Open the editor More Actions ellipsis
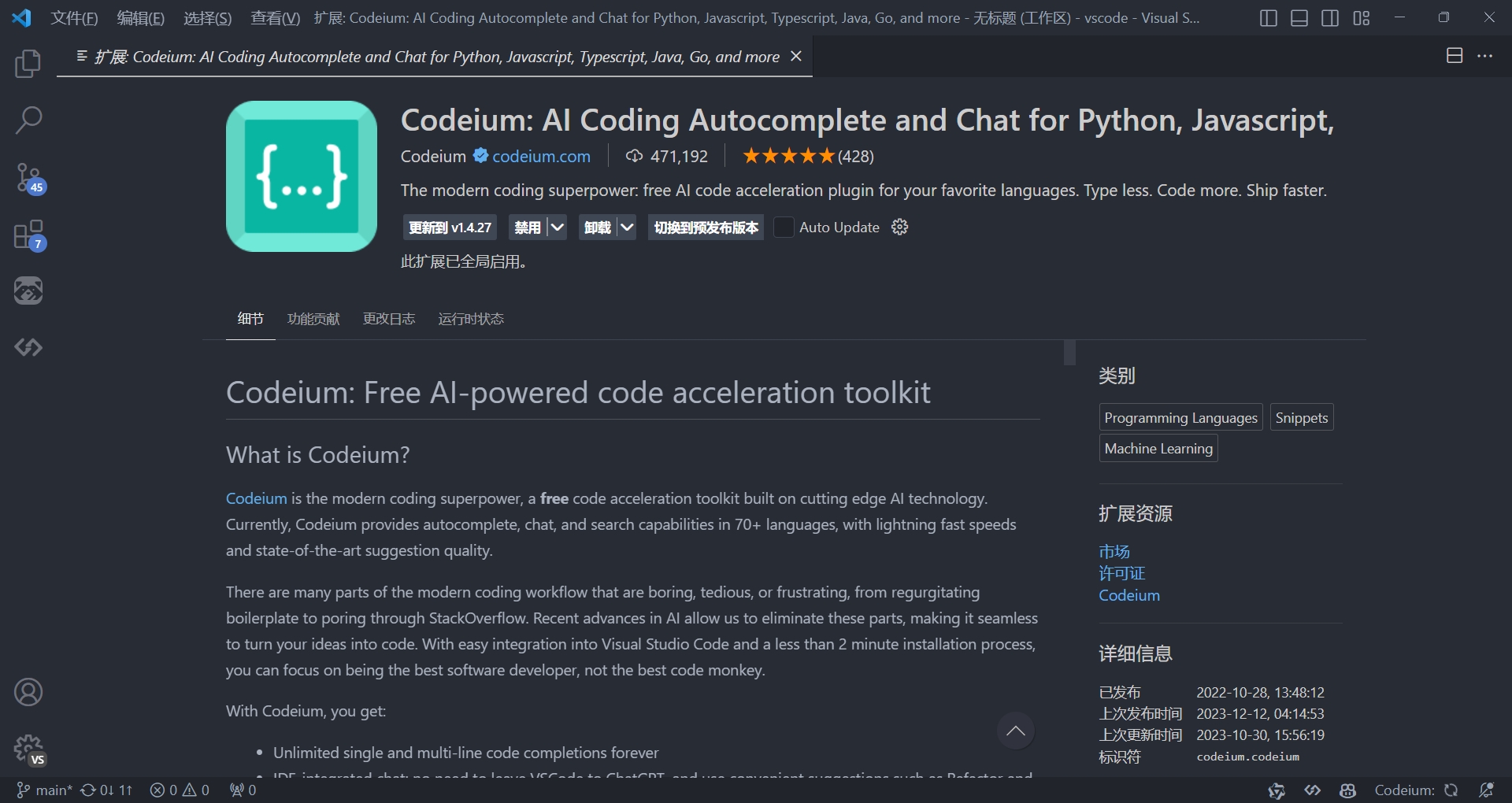1512x803 pixels. pyautogui.click(x=1485, y=56)
